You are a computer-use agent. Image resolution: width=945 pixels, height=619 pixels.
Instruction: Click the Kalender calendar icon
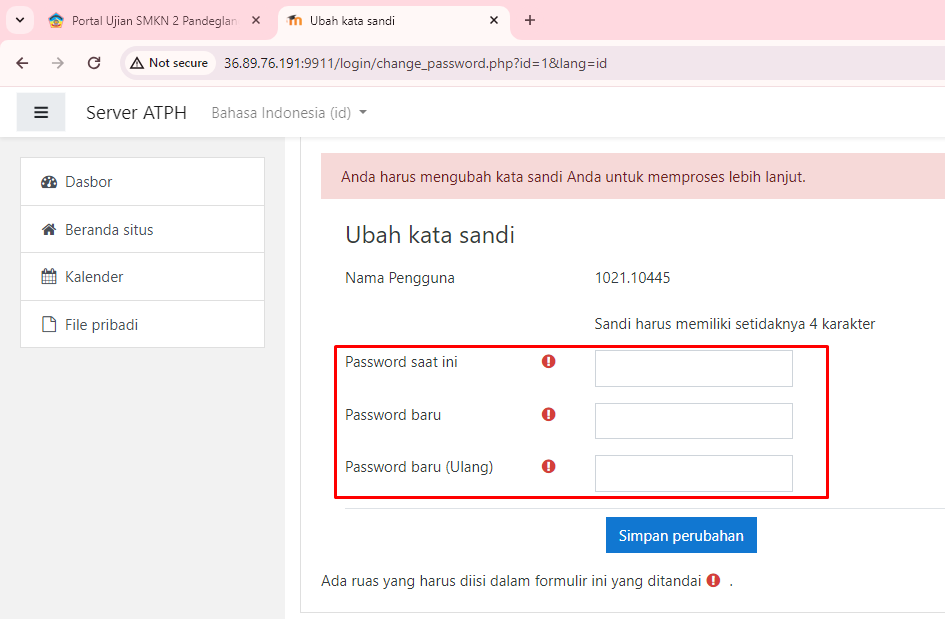point(49,277)
